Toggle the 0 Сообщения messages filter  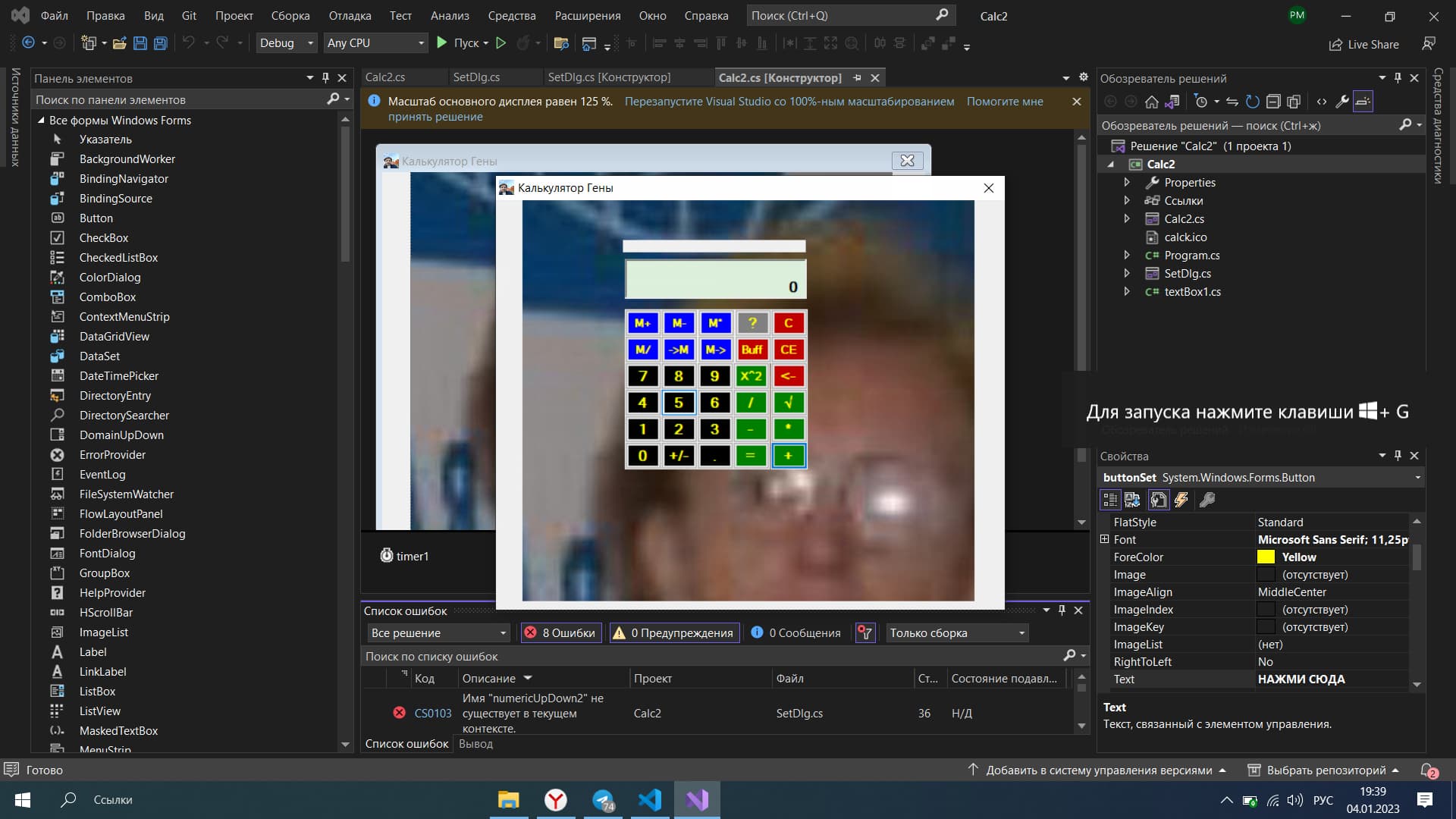795,633
